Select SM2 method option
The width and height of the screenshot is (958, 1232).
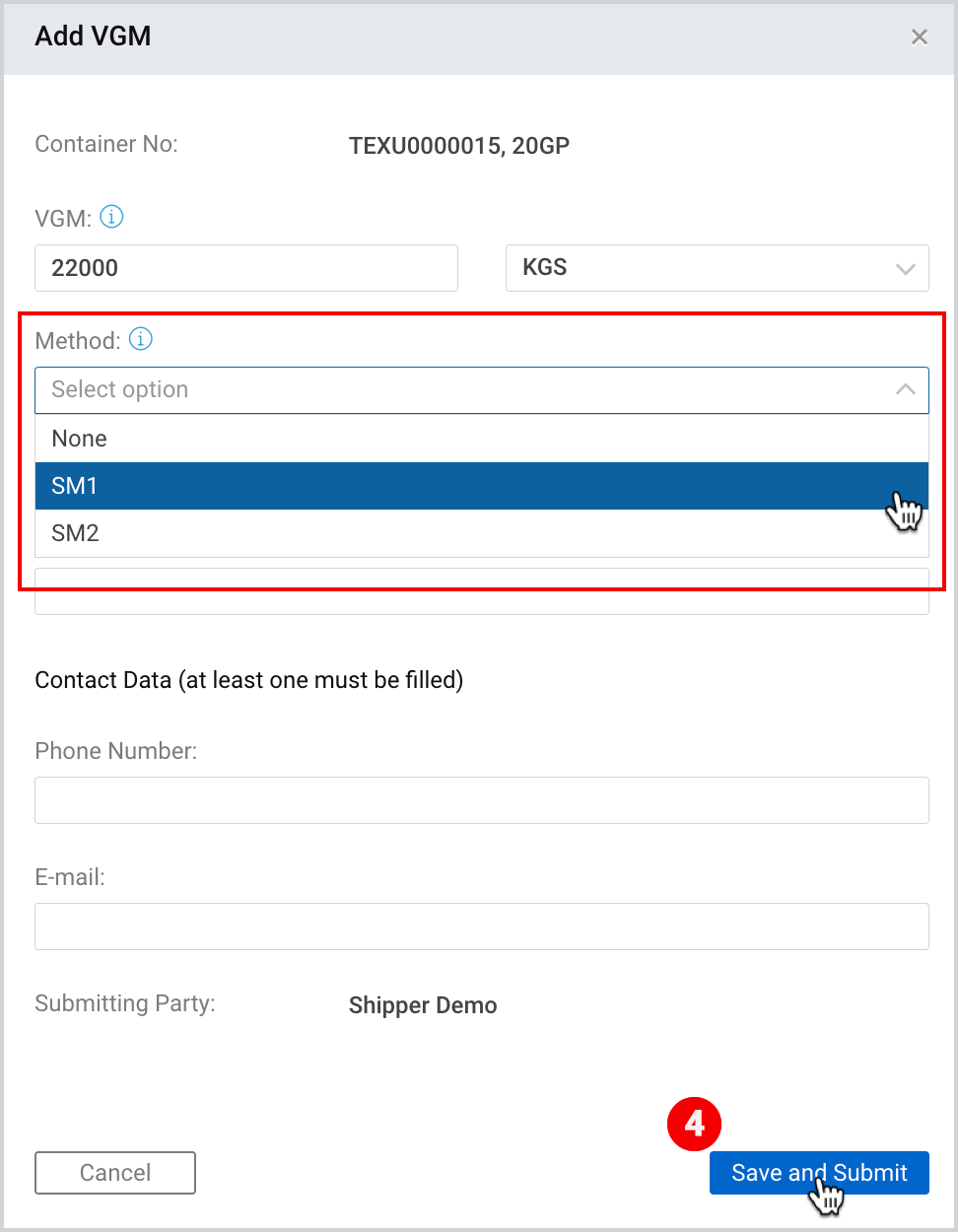(x=482, y=533)
